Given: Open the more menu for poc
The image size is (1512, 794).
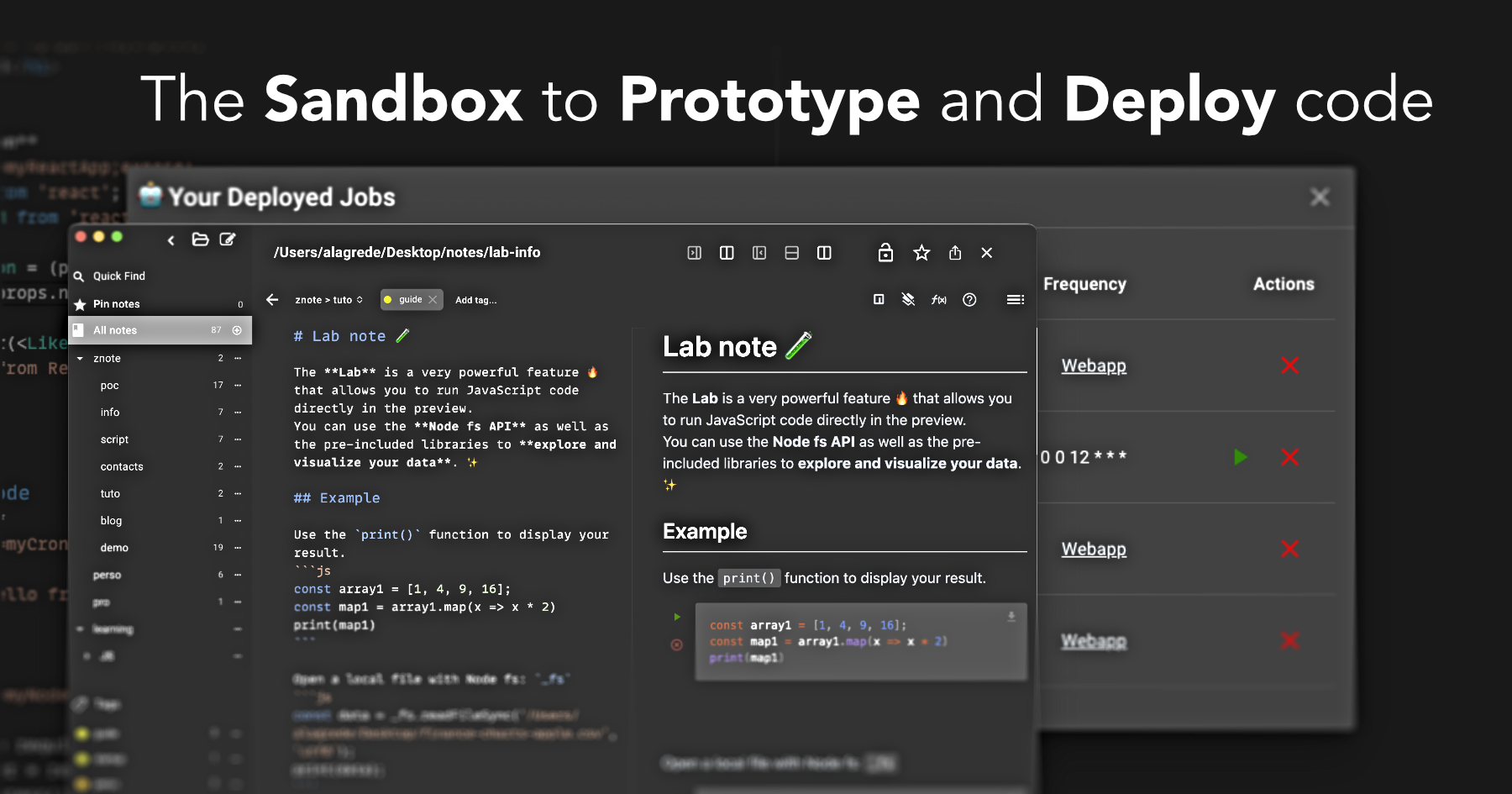Looking at the screenshot, I should (238, 386).
